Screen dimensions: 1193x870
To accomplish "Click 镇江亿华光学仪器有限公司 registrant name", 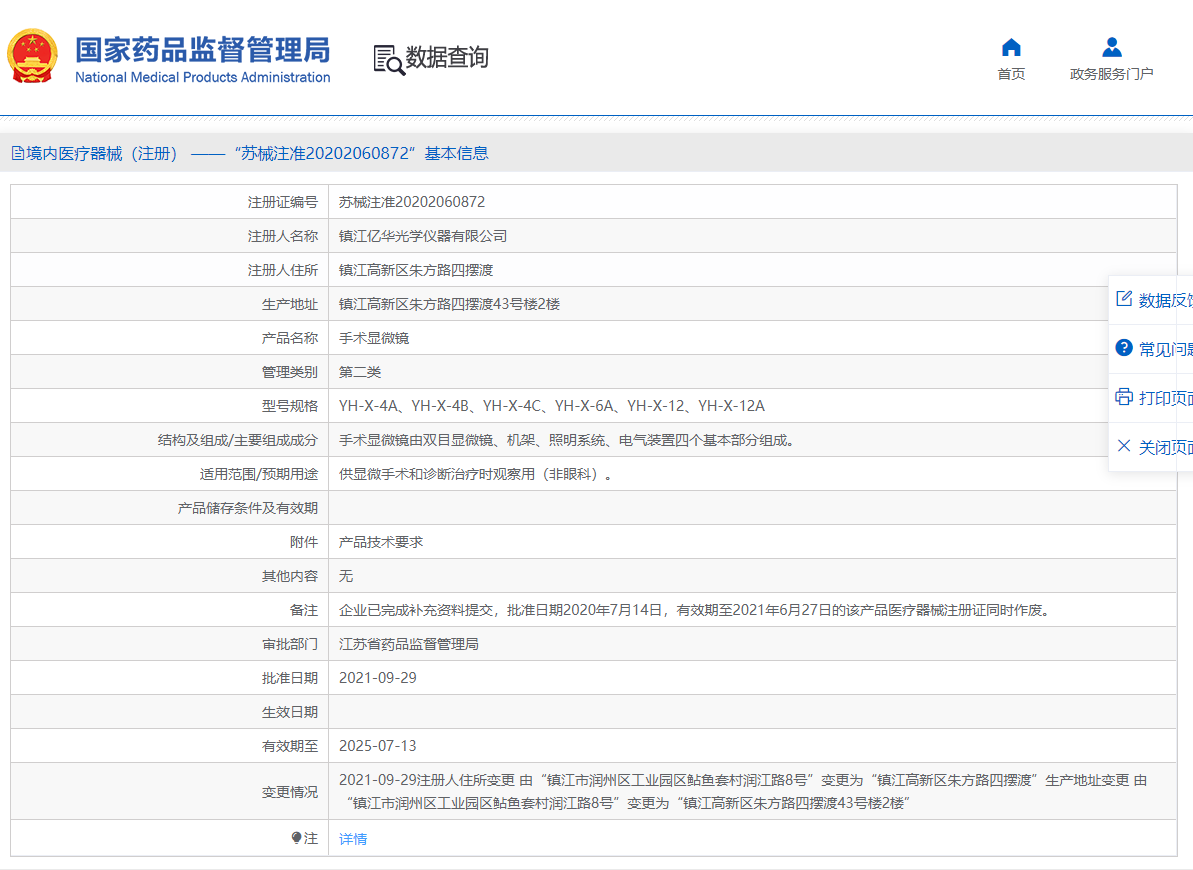I will tap(423, 236).
